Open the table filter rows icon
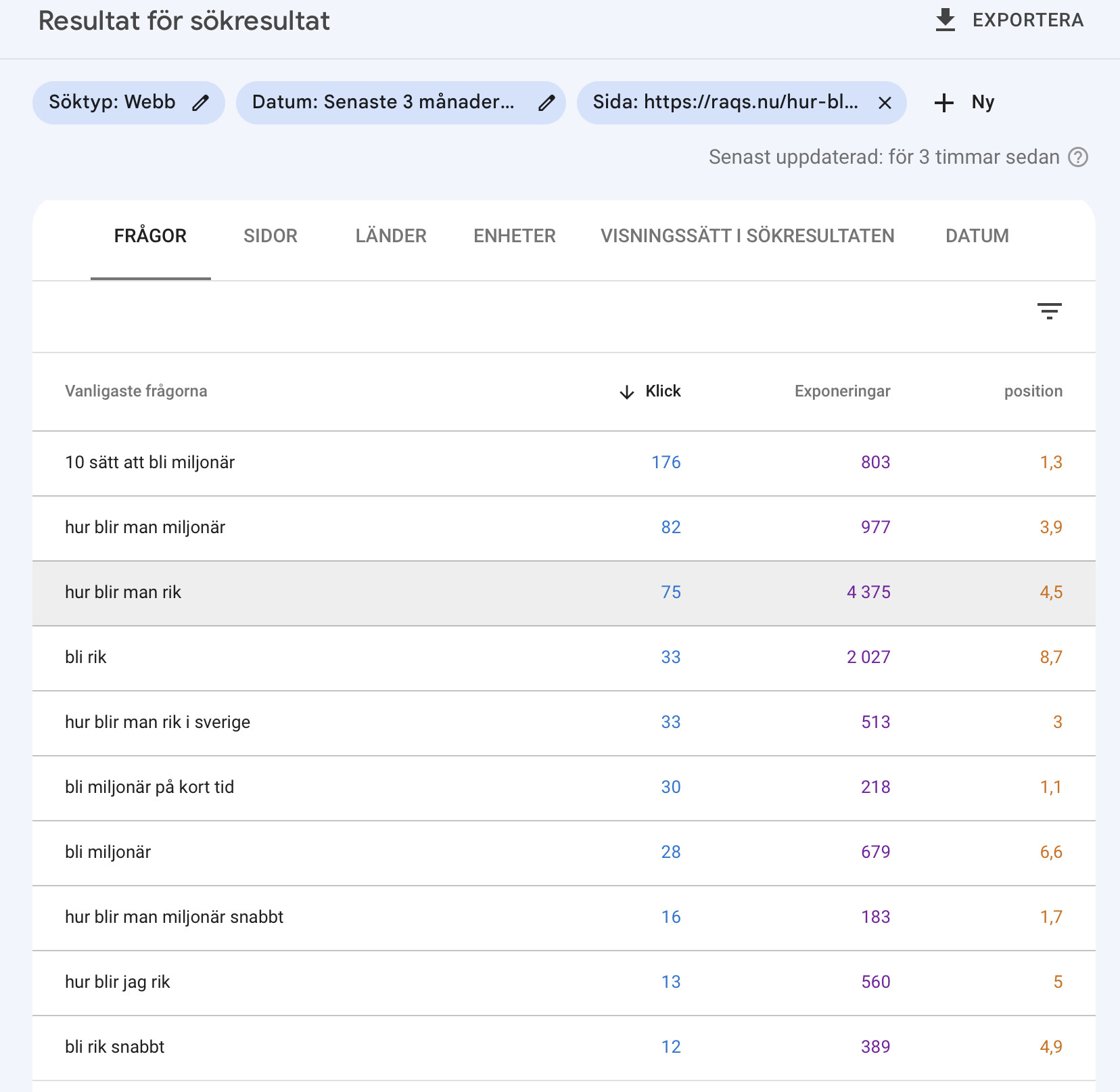 point(1049,311)
